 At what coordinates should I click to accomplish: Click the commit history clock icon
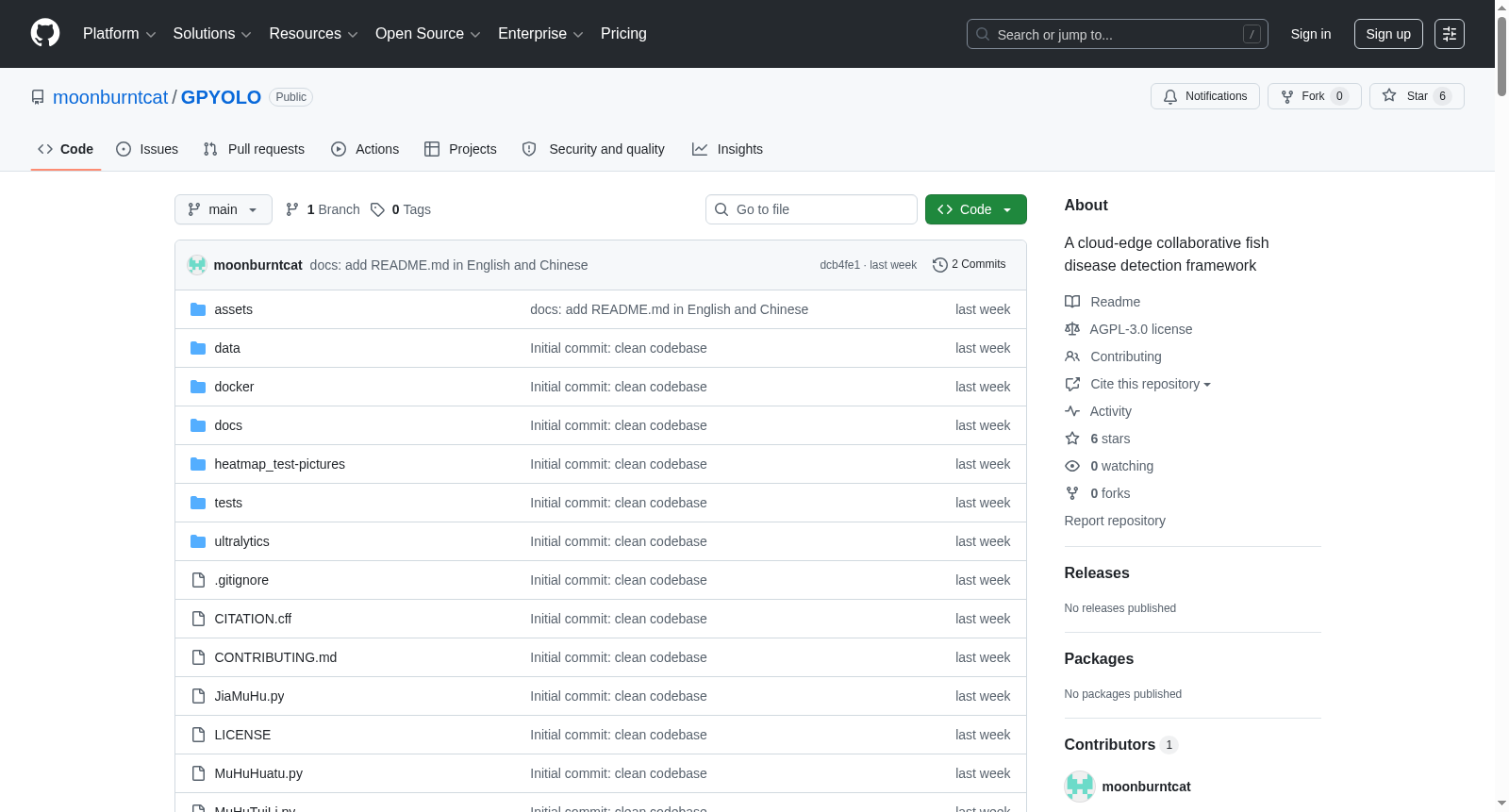coord(939,265)
